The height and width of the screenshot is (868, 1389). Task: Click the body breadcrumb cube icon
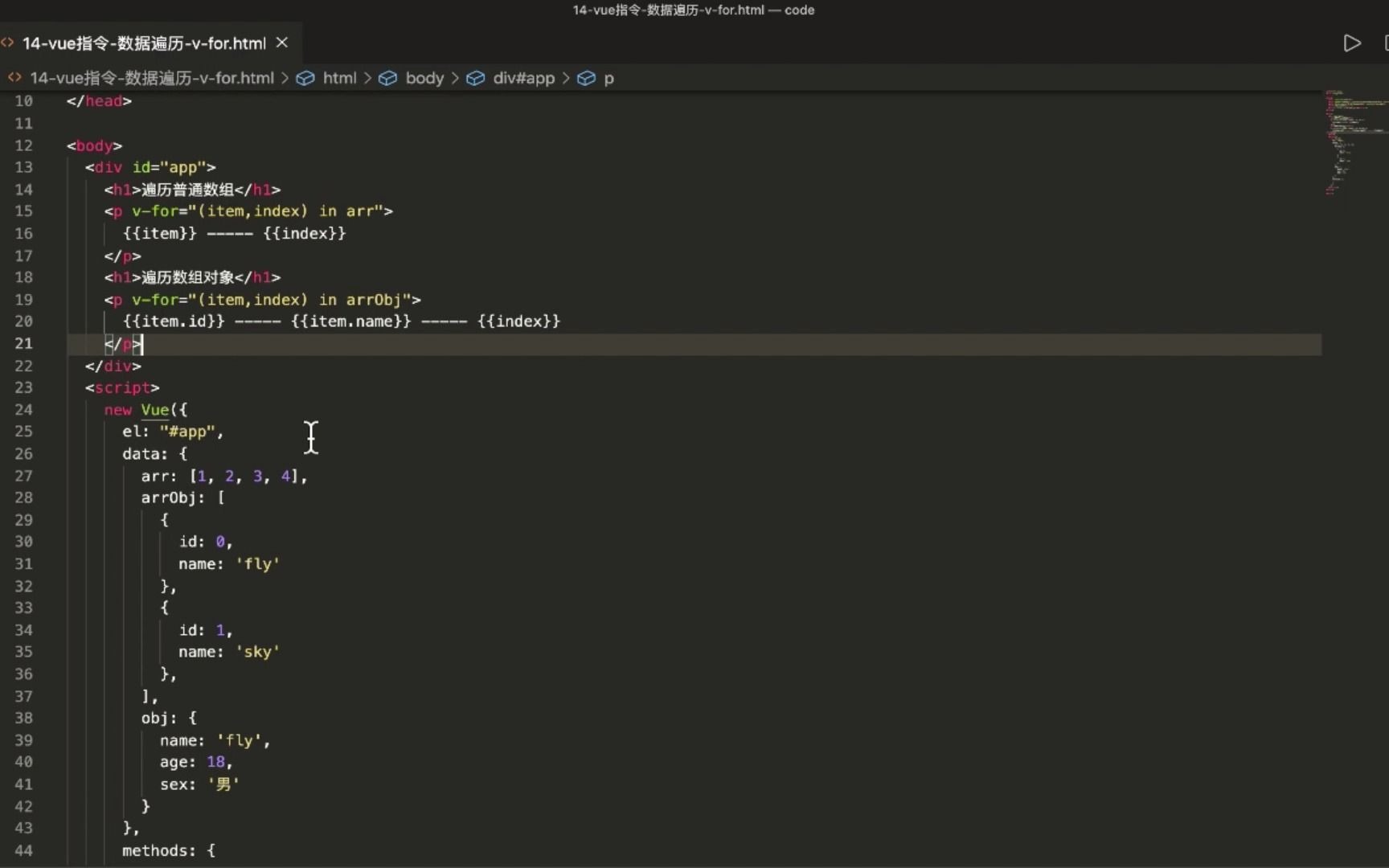(x=388, y=78)
